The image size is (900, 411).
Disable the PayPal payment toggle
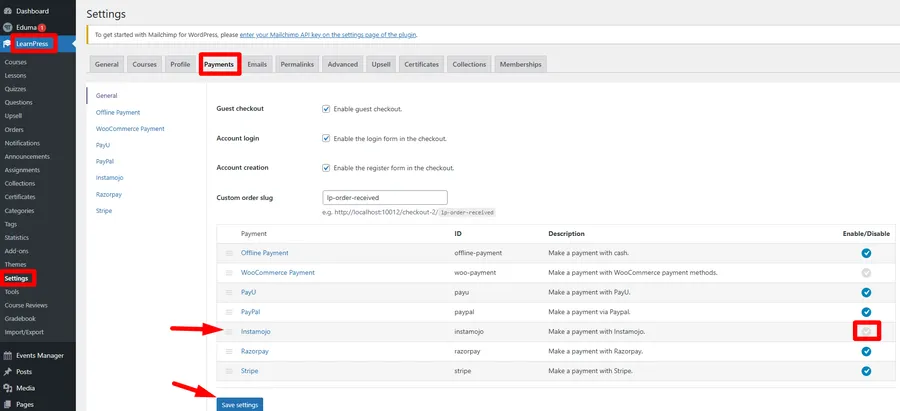(x=866, y=312)
